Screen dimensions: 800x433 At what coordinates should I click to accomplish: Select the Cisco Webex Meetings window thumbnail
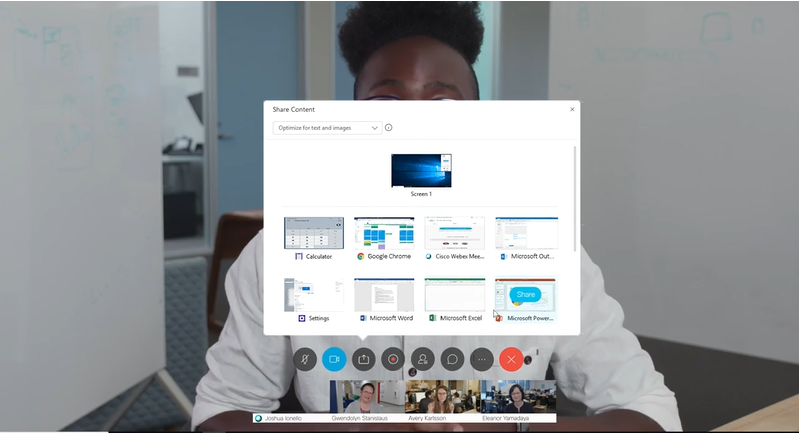click(x=455, y=233)
